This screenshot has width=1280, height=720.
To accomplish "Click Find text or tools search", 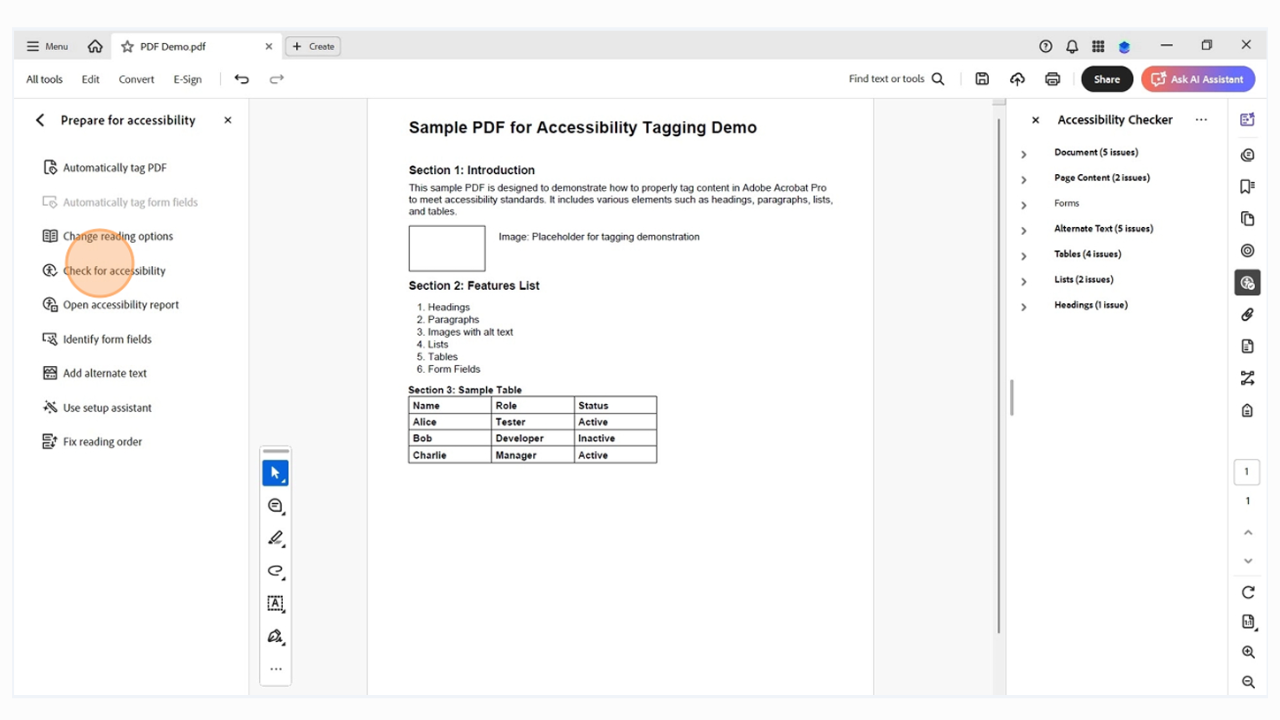I will tap(897, 79).
